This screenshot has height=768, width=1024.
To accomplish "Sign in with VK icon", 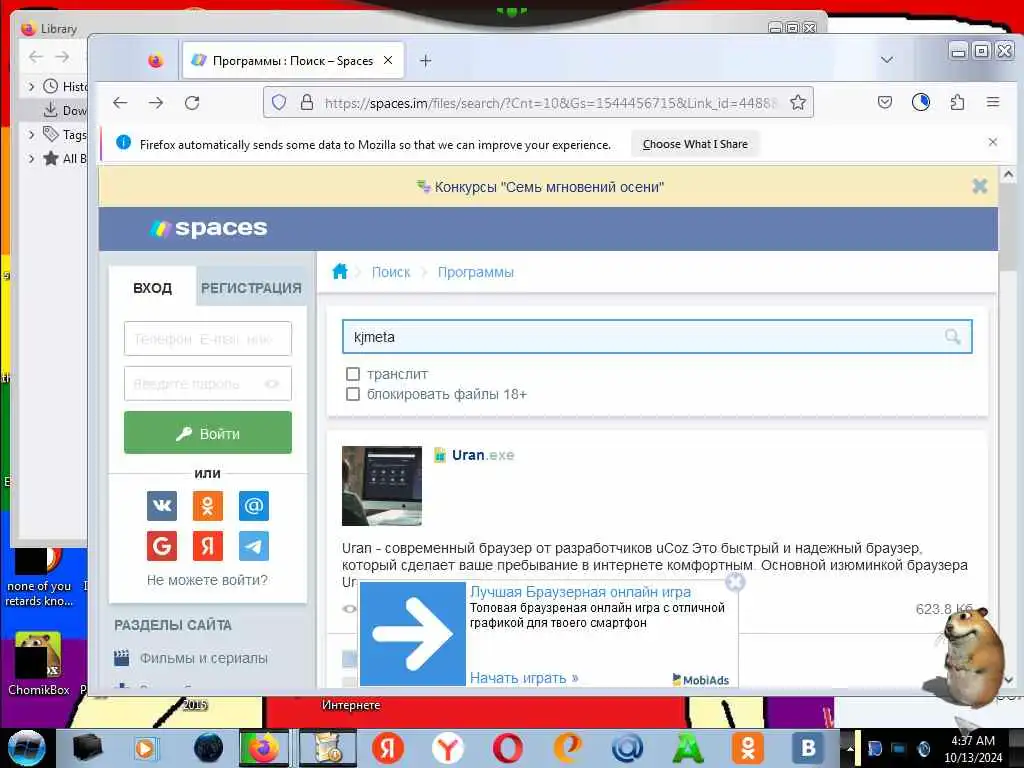I will point(161,505).
